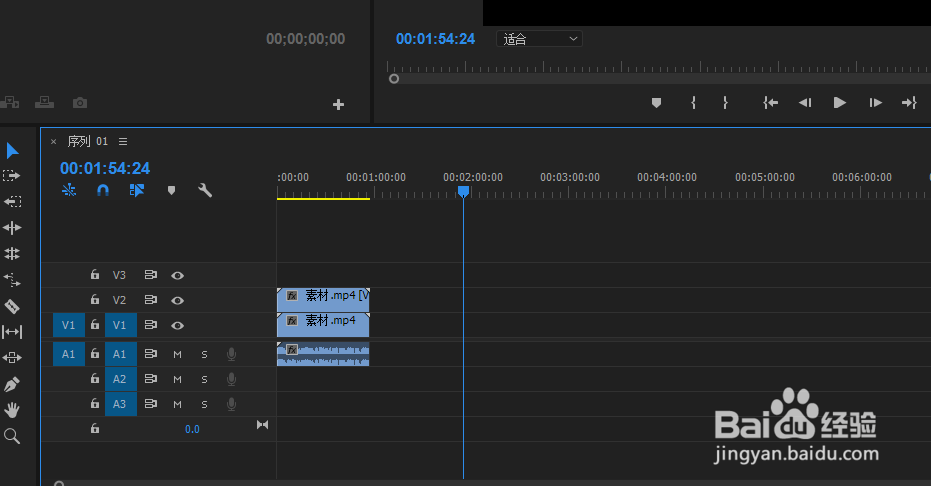Click the Program monitor scrubber playhead
This screenshot has height=486, width=931.
coord(394,78)
